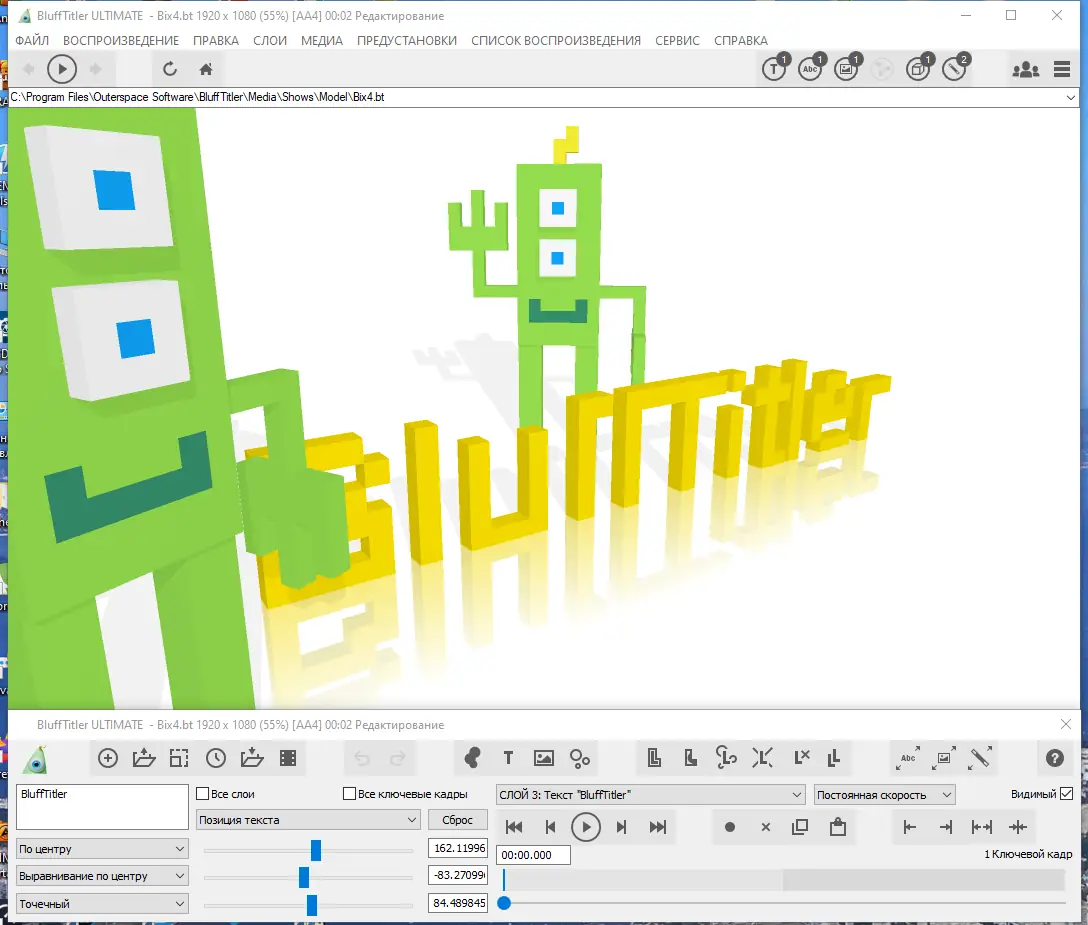This screenshot has width=1088, height=925.
Task: Play animation in the tool window
Action: 586,827
